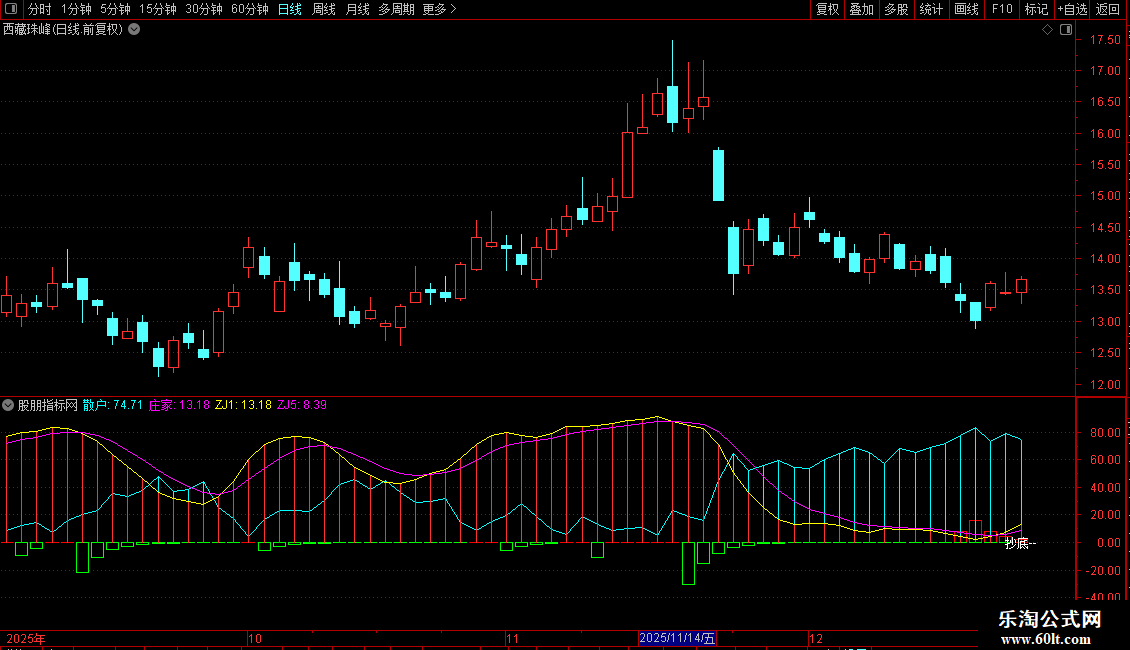Expand the 更多 periods menu
Screen dimensions: 1130x650
click(x=439, y=9)
